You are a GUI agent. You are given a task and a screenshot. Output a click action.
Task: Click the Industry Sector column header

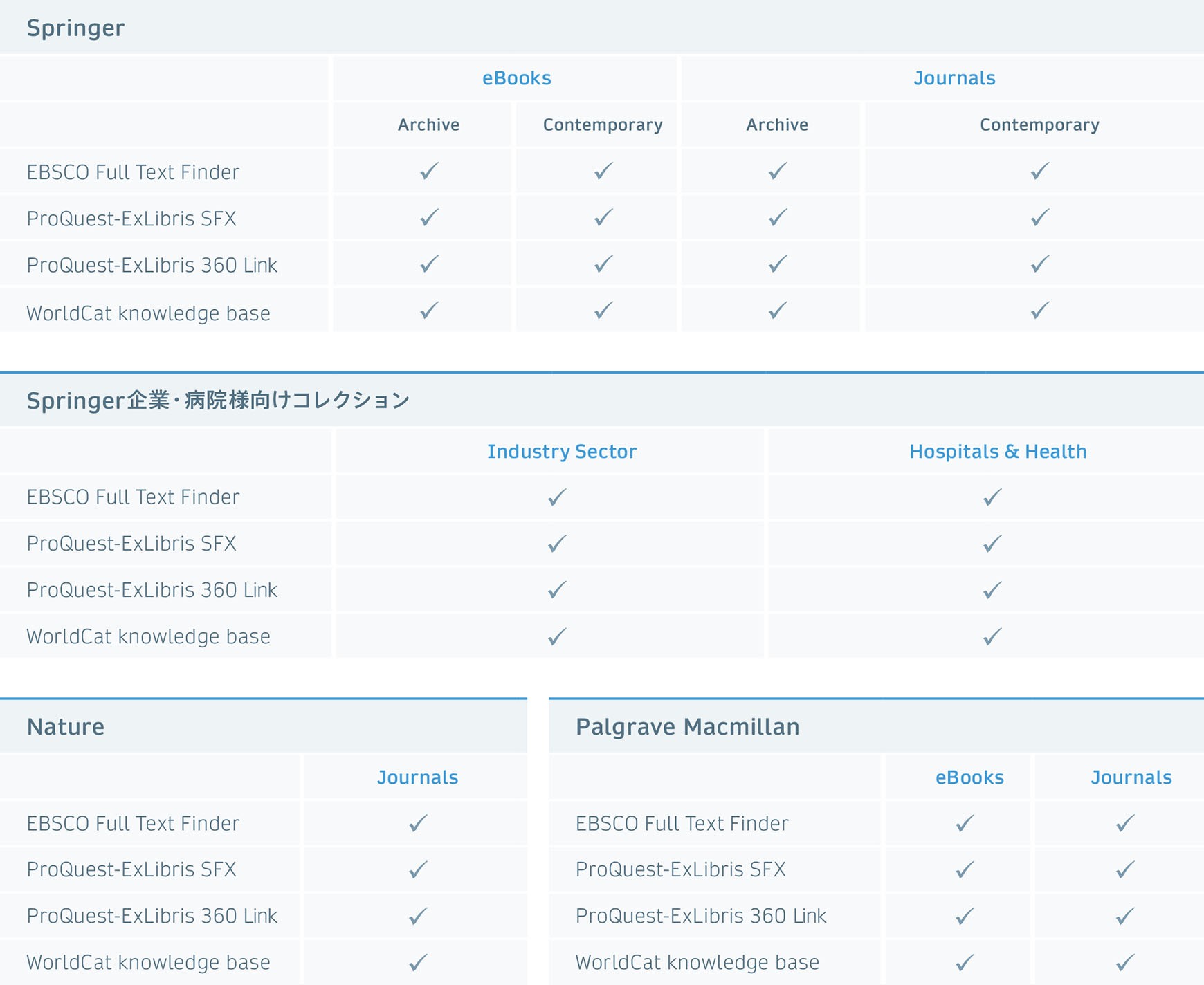coord(562,452)
